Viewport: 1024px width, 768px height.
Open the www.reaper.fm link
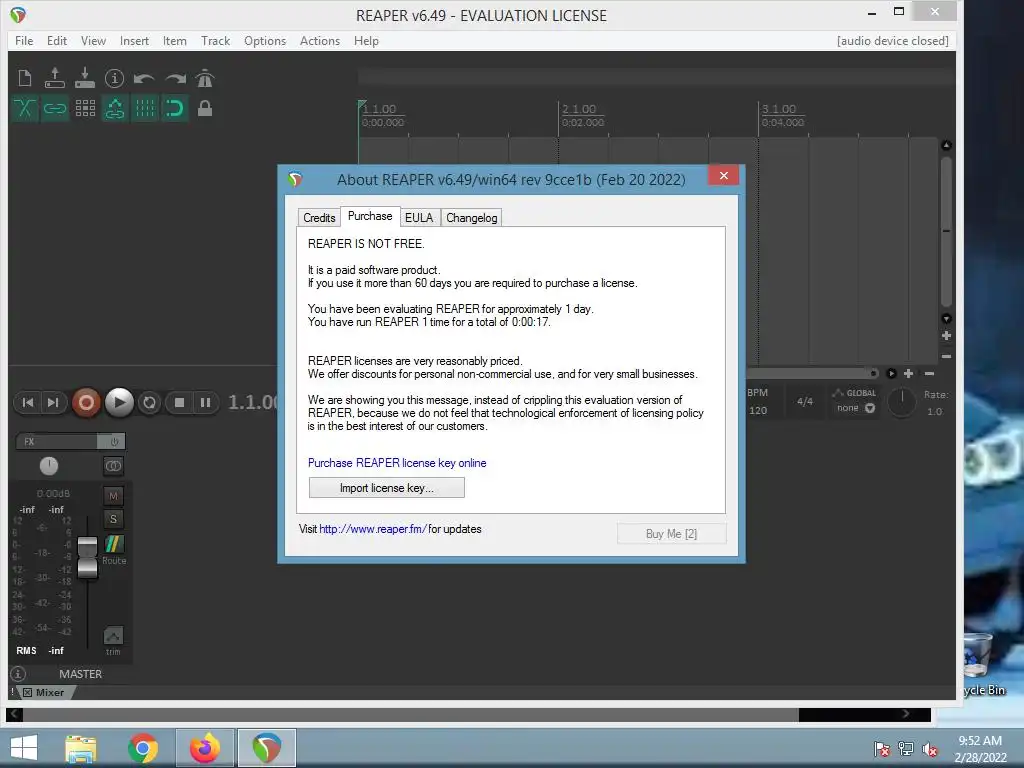[373, 529]
